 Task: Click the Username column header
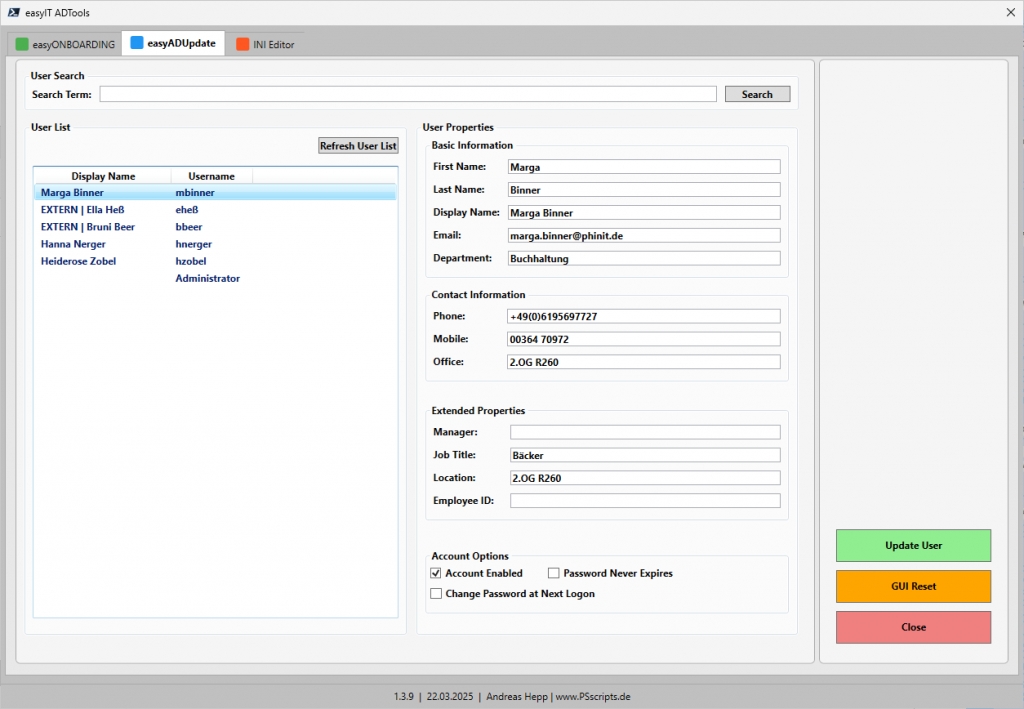click(x=211, y=176)
